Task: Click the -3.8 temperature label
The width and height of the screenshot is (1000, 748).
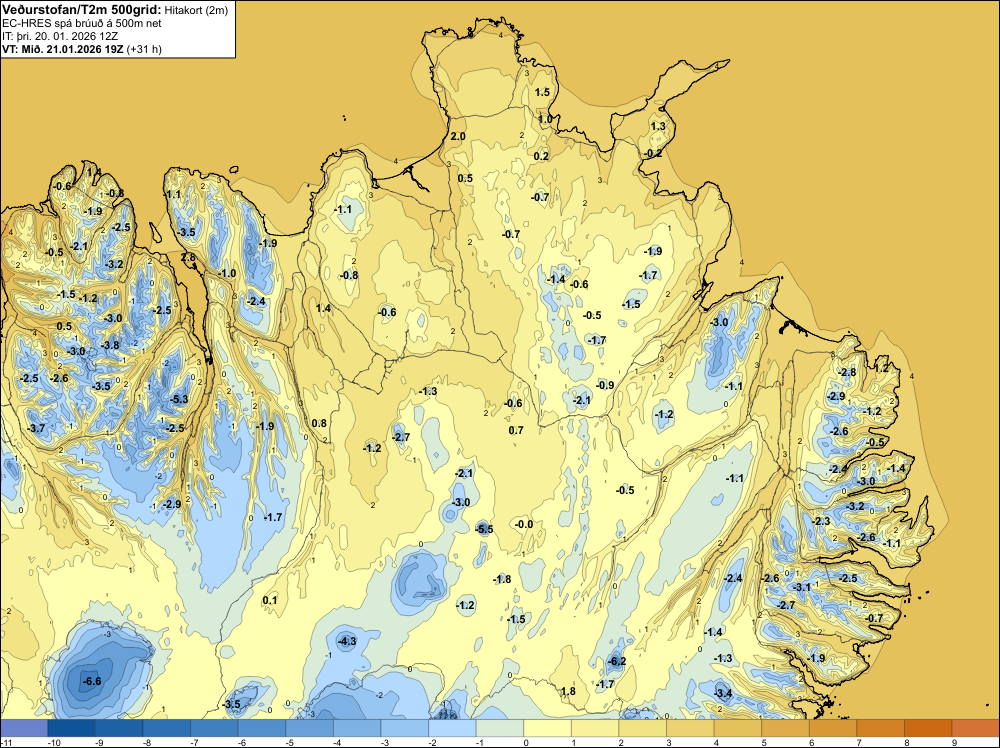Action: [x=110, y=345]
